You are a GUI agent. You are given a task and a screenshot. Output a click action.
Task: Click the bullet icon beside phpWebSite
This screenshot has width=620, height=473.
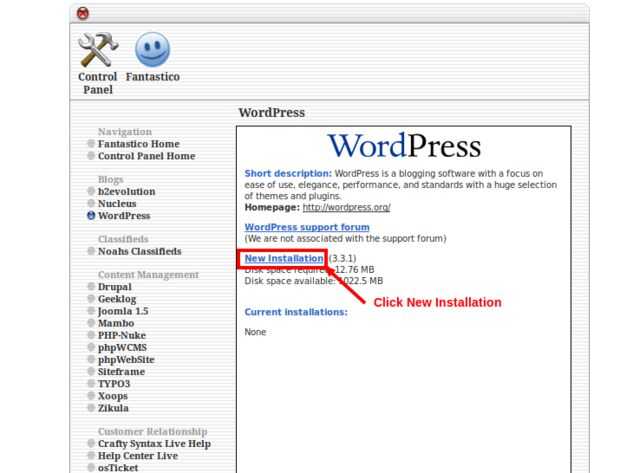click(x=91, y=359)
